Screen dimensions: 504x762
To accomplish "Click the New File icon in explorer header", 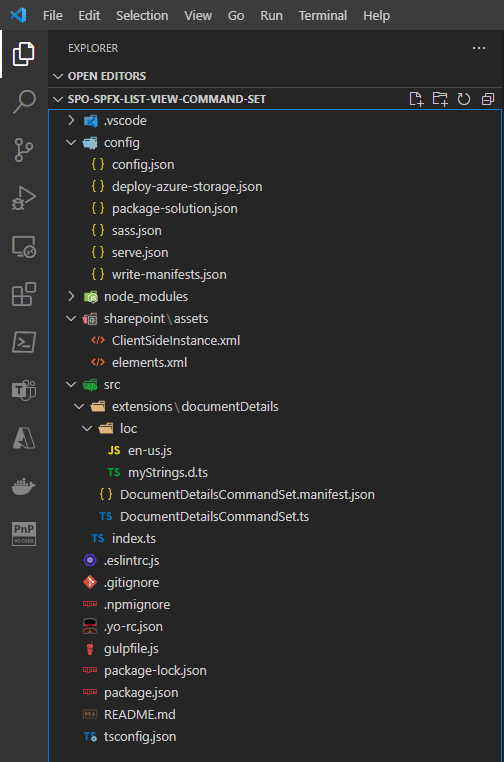I will (416, 99).
